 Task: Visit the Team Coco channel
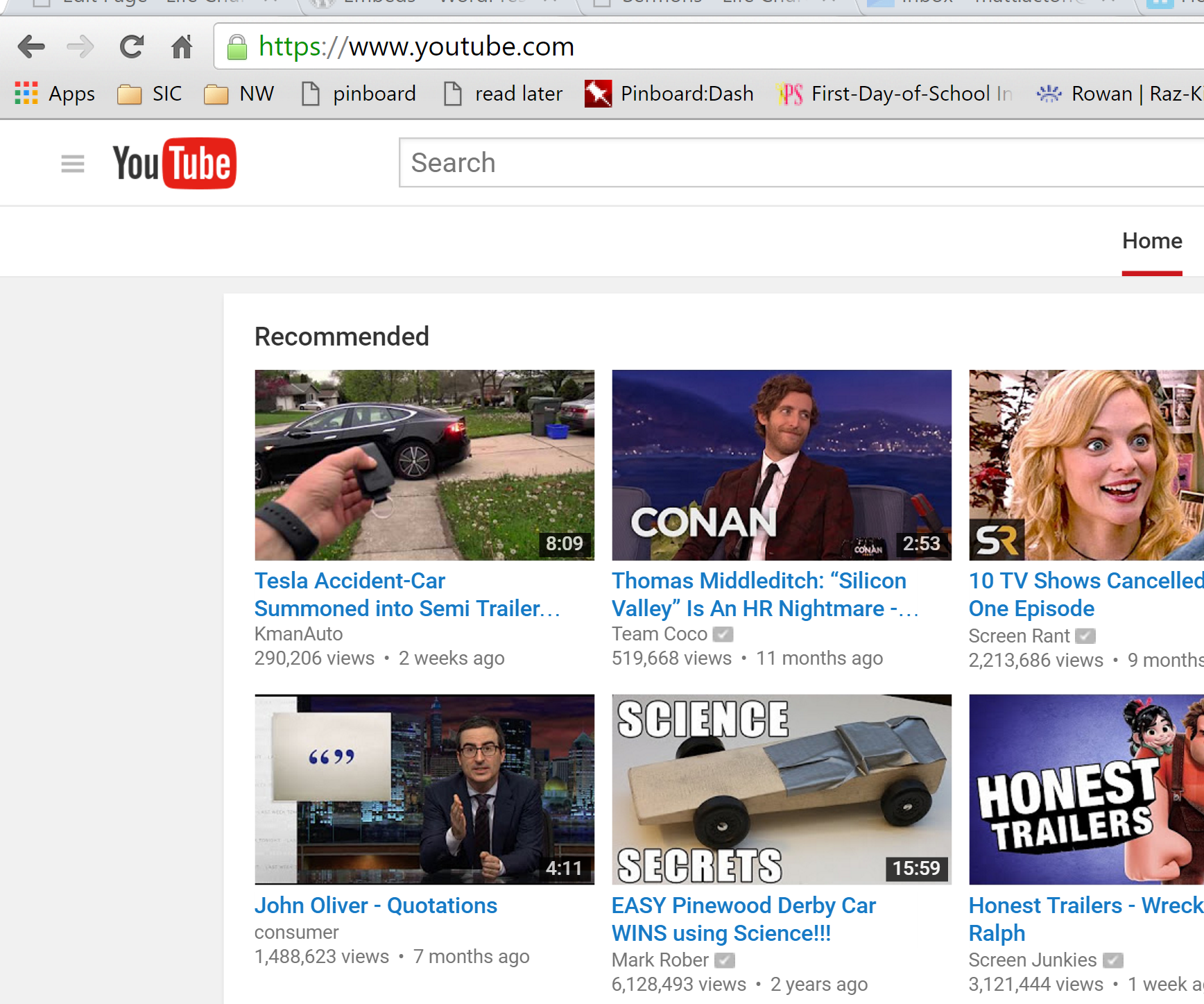[660, 634]
